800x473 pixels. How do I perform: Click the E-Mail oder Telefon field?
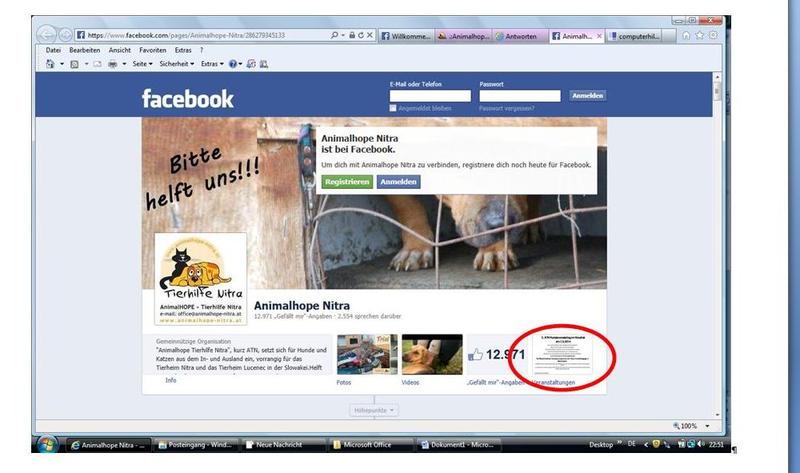(430, 96)
